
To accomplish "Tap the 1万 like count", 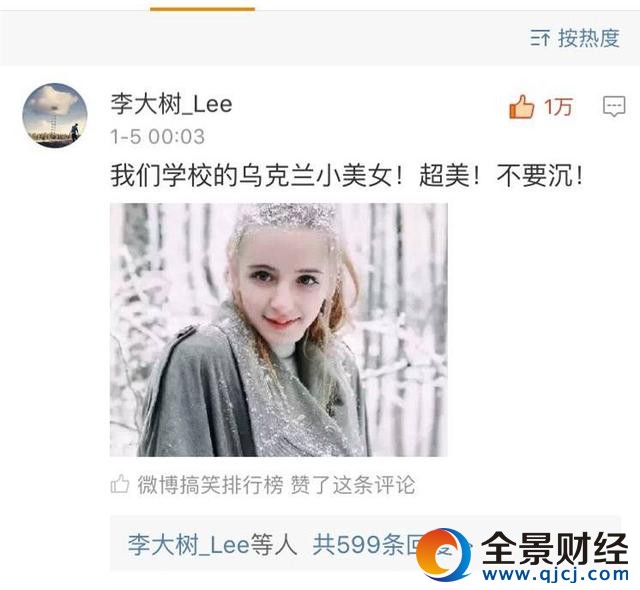I will [558, 107].
